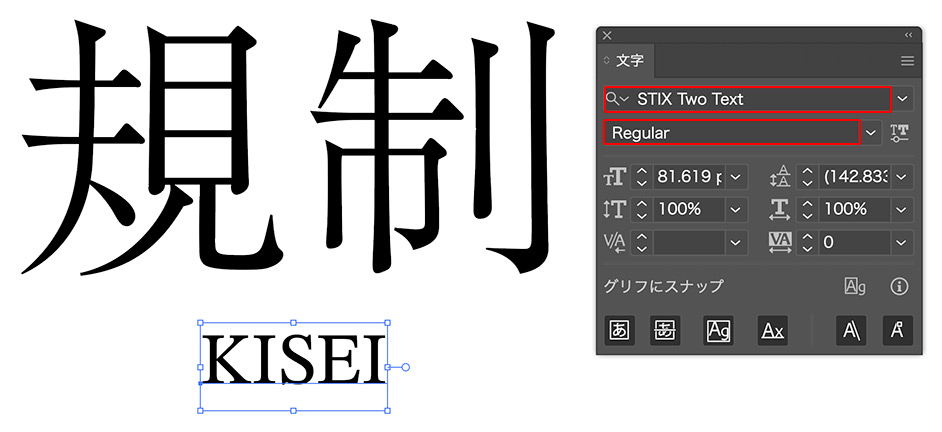Collapse the panel with double-arrow icon

click(x=908, y=35)
